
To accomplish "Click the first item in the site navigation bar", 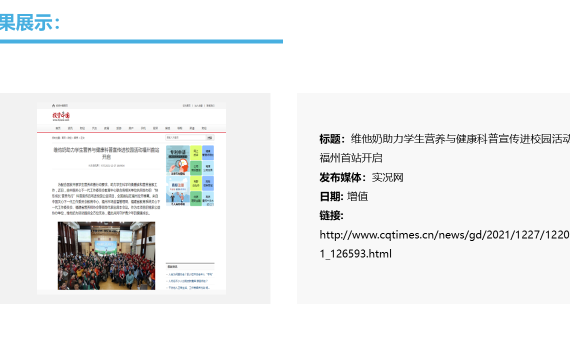I will 58,128.
